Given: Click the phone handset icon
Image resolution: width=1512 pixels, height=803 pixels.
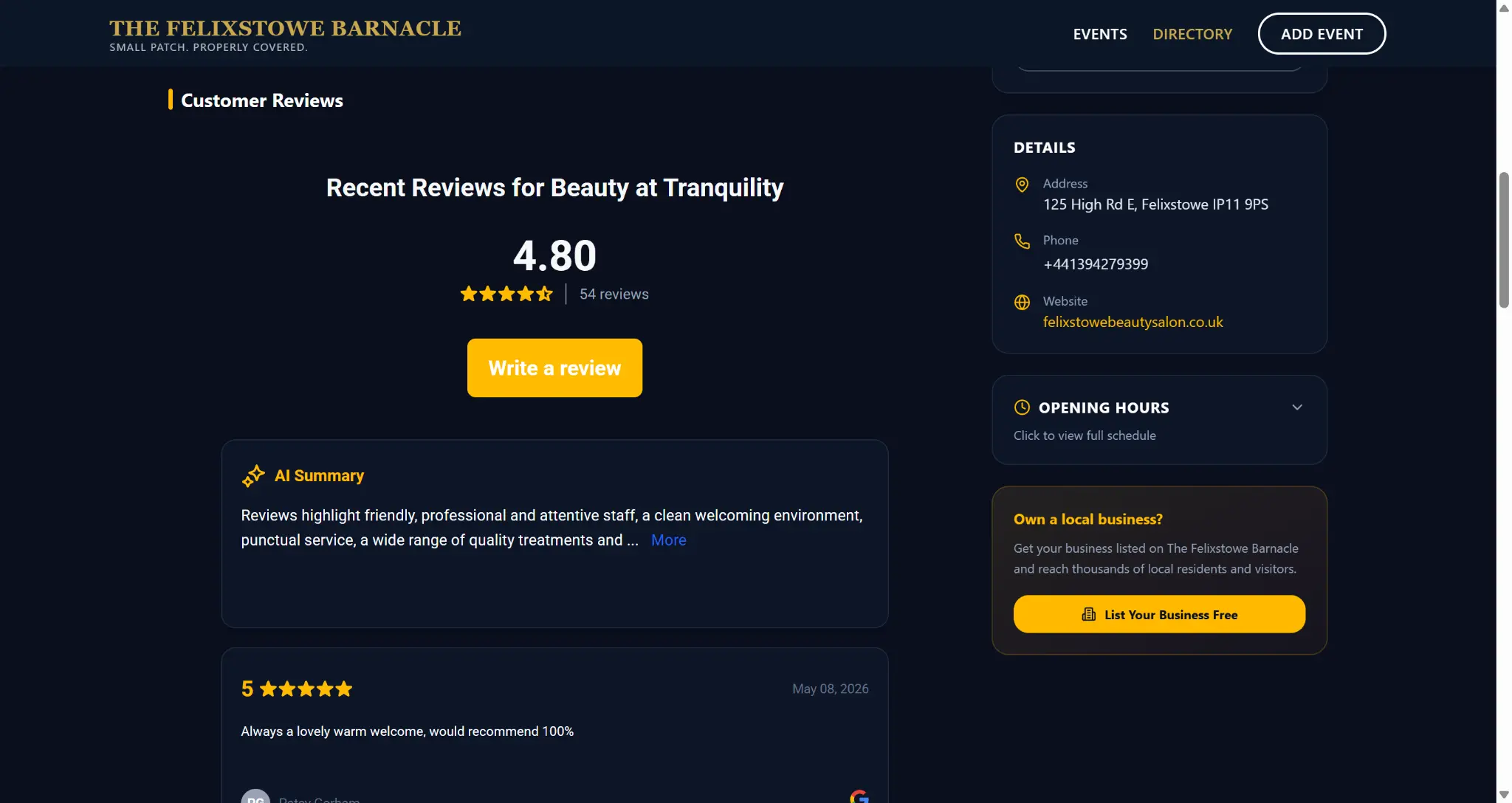Looking at the screenshot, I should click(1022, 241).
